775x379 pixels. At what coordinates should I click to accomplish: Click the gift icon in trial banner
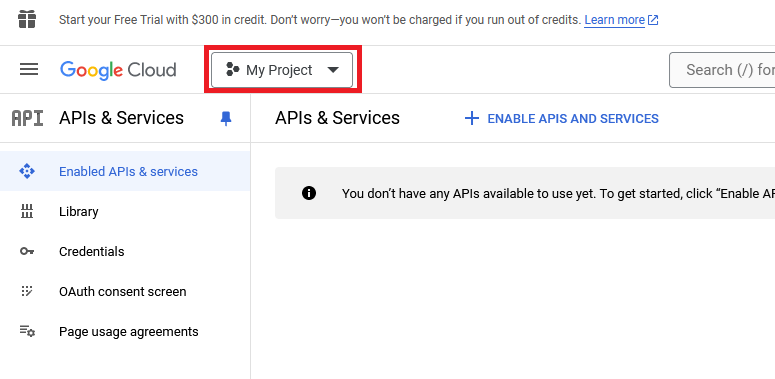pyautogui.click(x=27, y=20)
